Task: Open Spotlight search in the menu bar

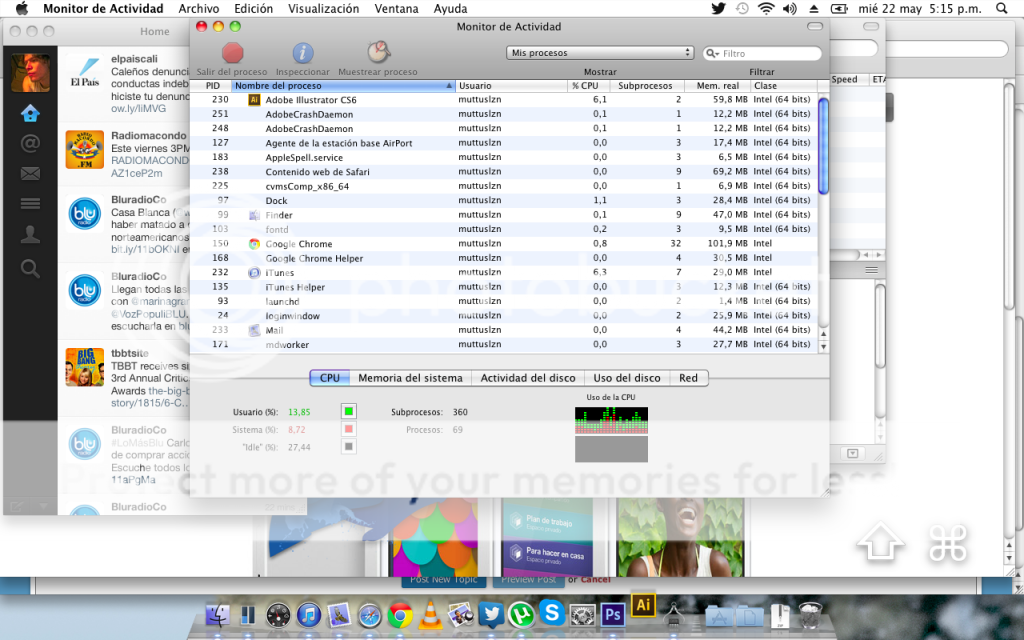Action: point(1002,8)
